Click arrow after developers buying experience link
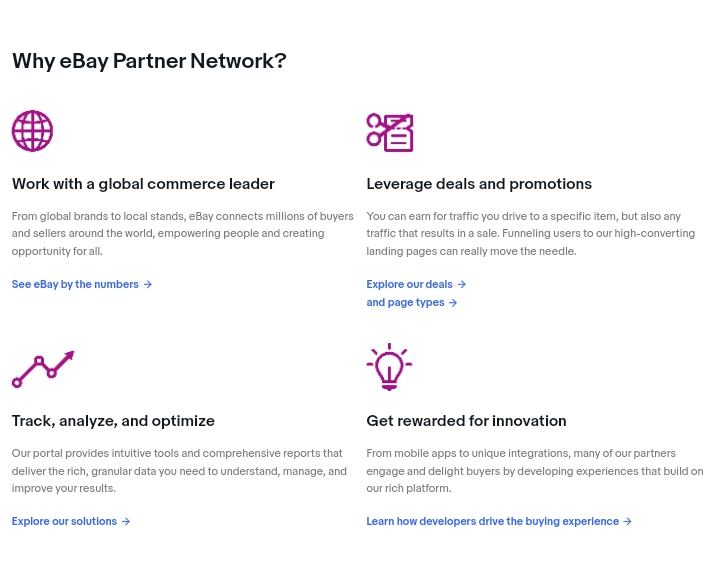Viewport: 720px width, 565px height. tap(627, 522)
